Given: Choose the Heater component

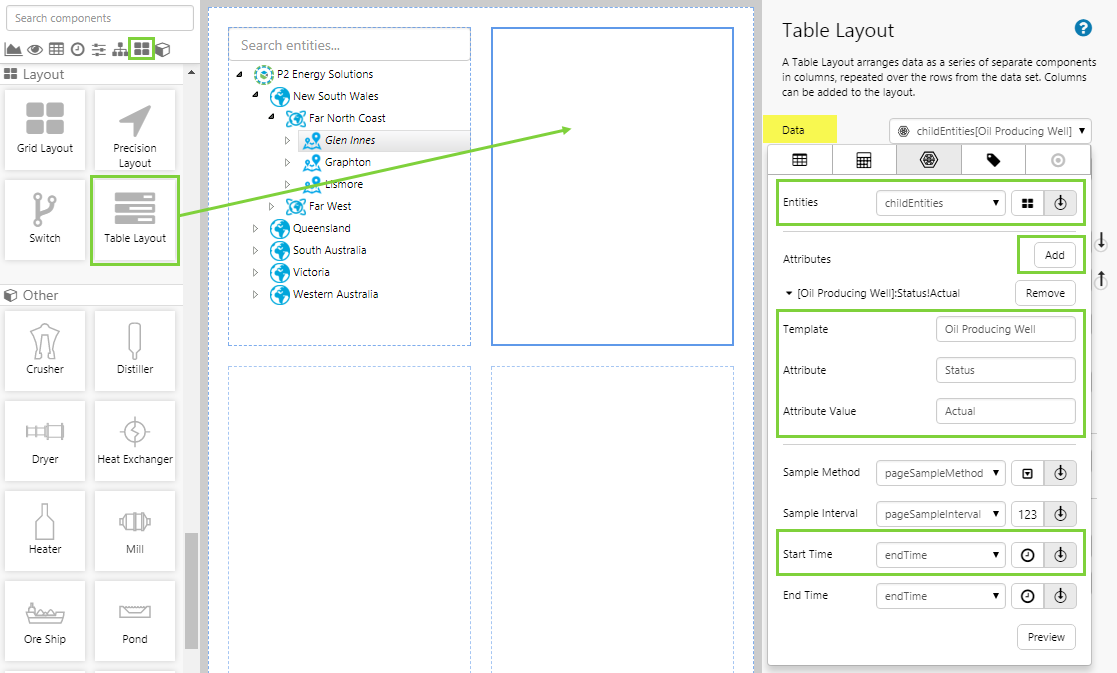Looking at the screenshot, I should click(45, 531).
